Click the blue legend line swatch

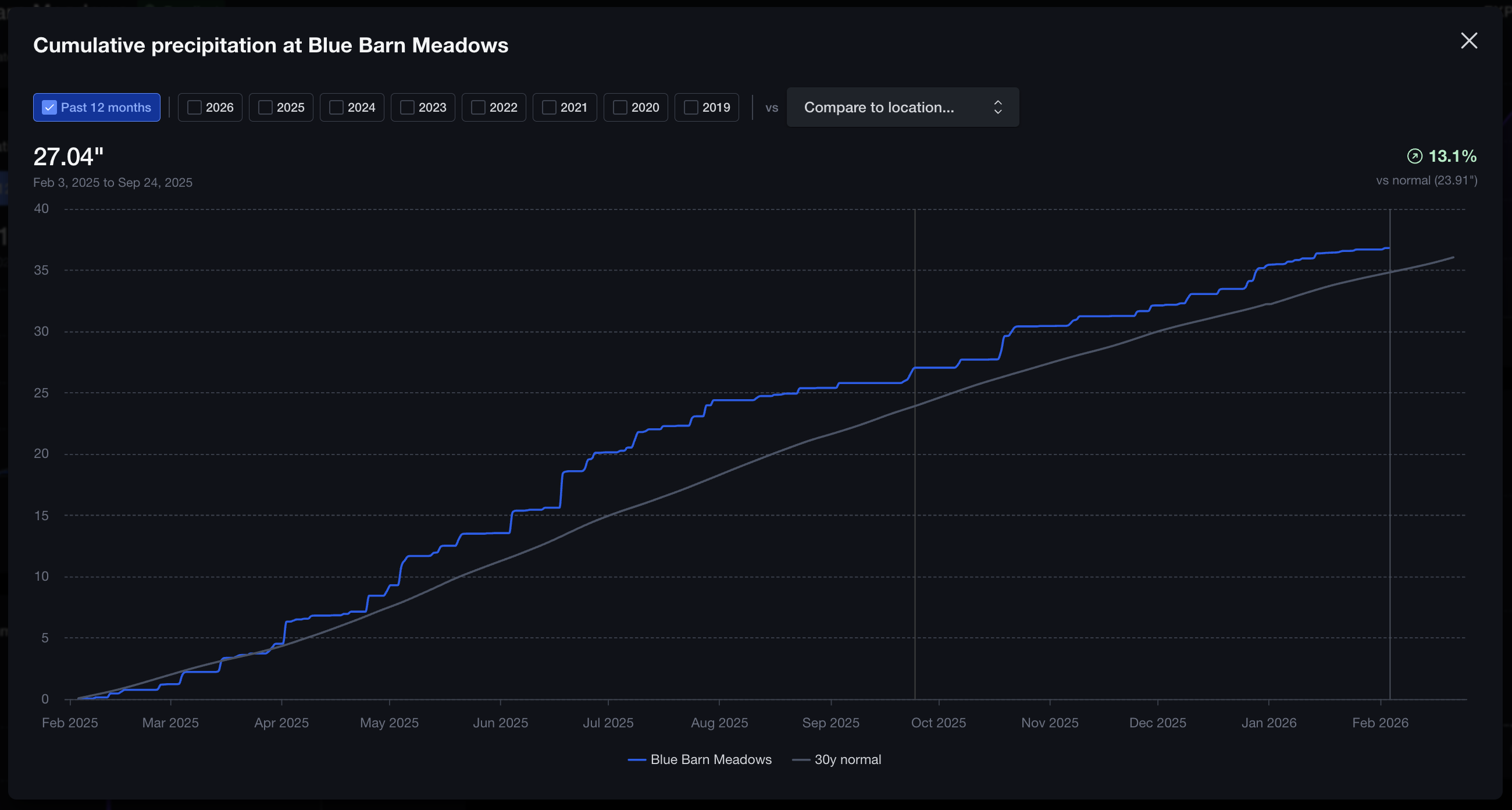click(637, 760)
